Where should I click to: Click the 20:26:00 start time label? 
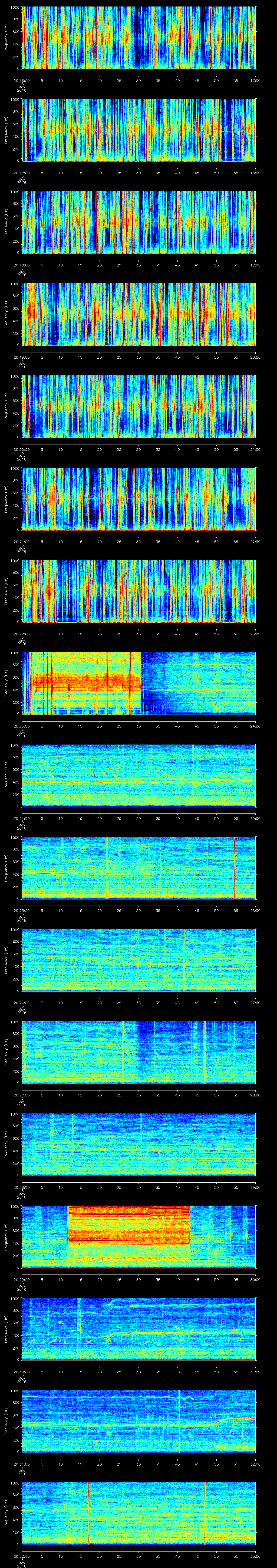[22, 1003]
